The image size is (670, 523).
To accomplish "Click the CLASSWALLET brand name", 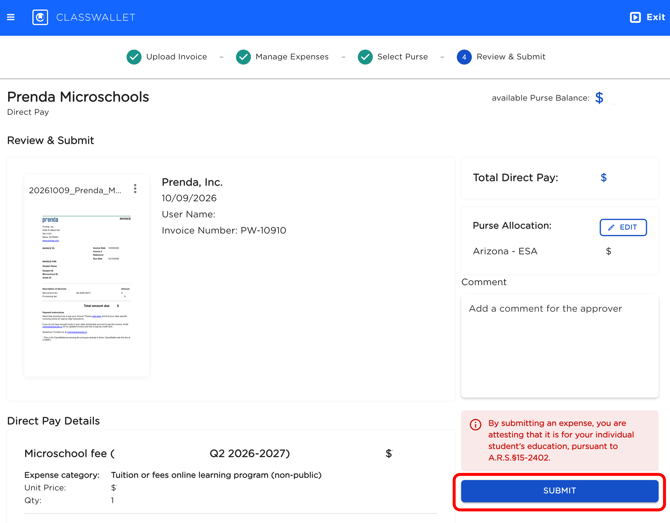I will [x=96, y=18].
